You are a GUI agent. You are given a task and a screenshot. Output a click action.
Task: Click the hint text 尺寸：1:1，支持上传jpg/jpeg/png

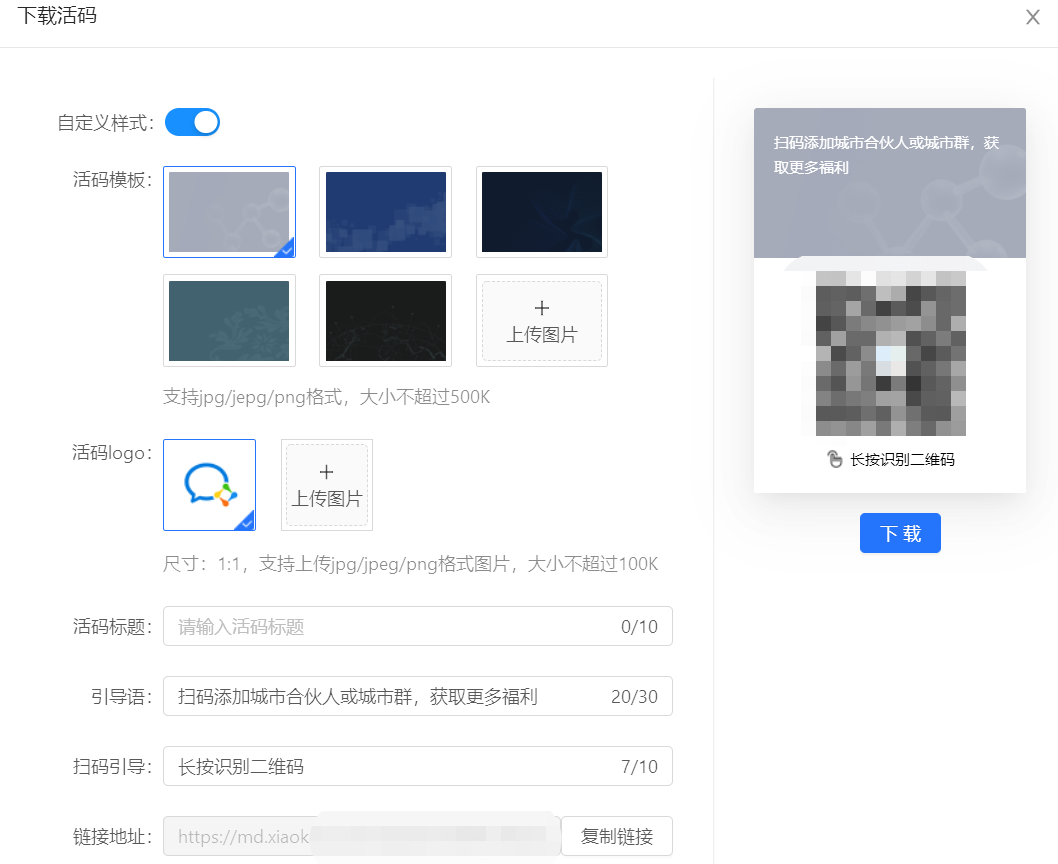(x=410, y=564)
